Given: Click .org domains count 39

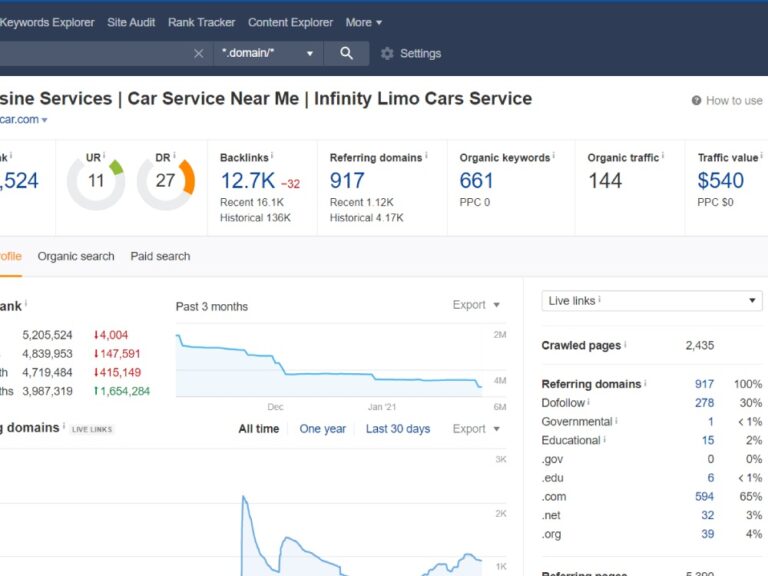Looking at the screenshot, I should click(x=707, y=534).
